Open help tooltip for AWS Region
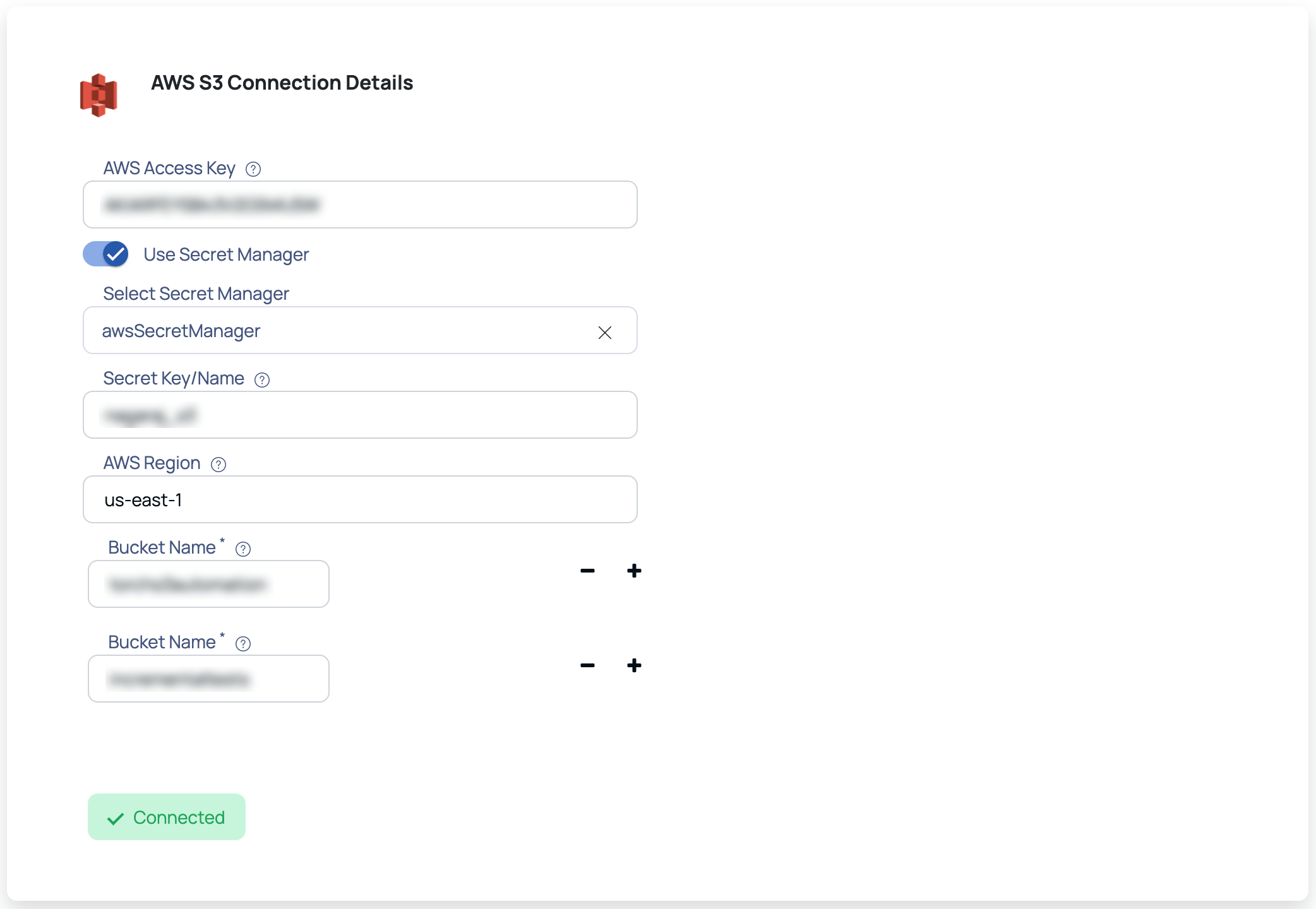The image size is (1316, 909). pos(218,465)
